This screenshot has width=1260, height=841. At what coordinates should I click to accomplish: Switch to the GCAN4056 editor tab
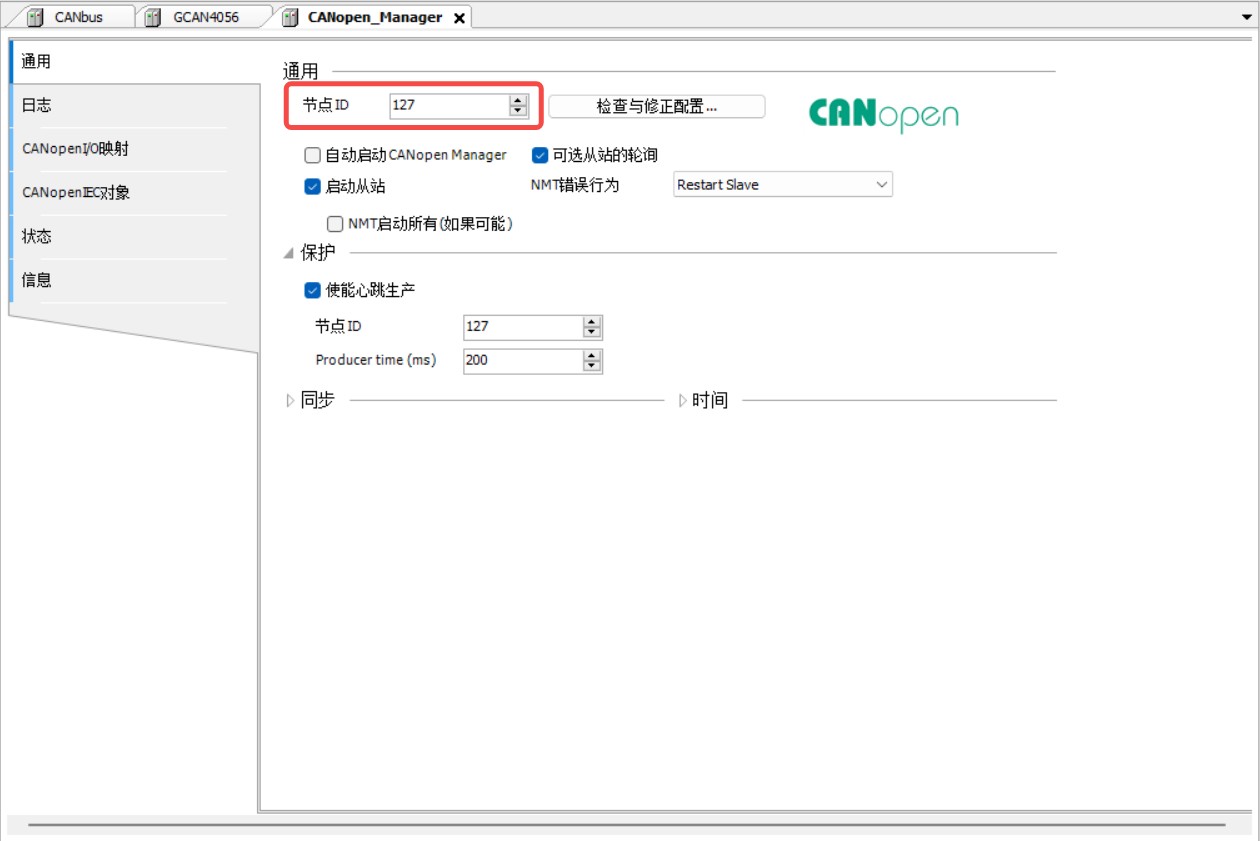(206, 17)
